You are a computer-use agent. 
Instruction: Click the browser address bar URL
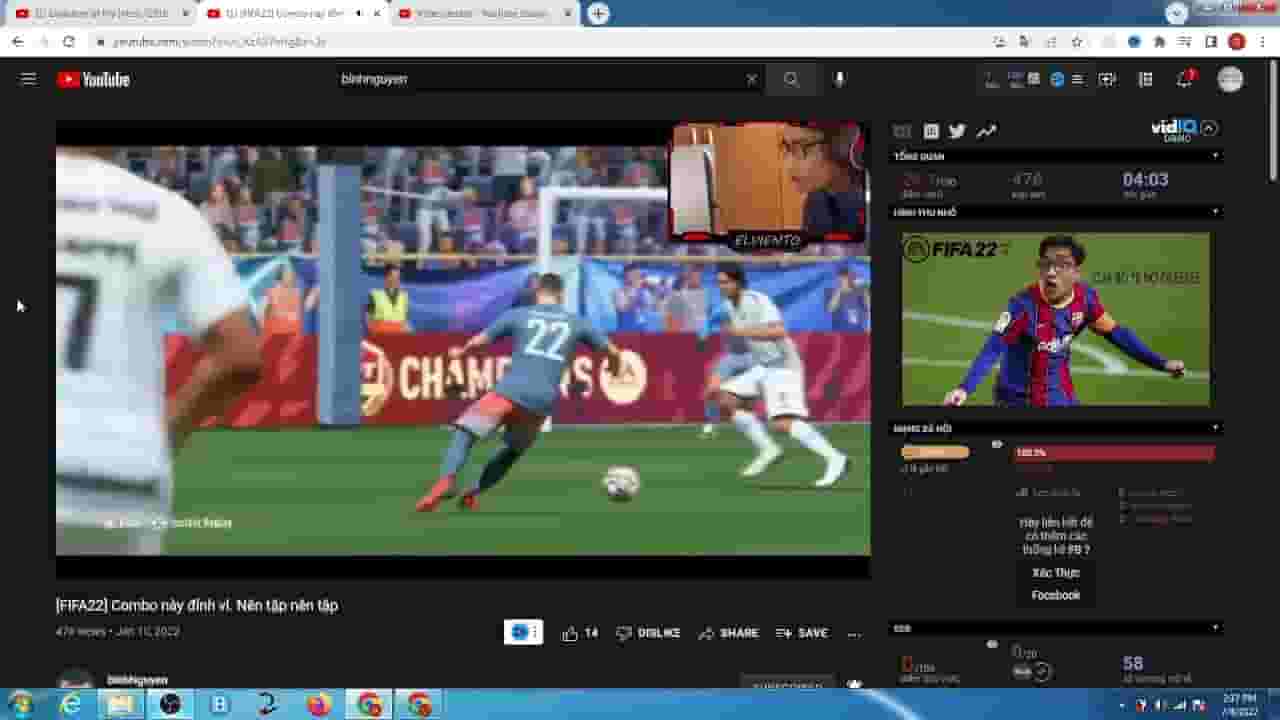tap(220, 42)
